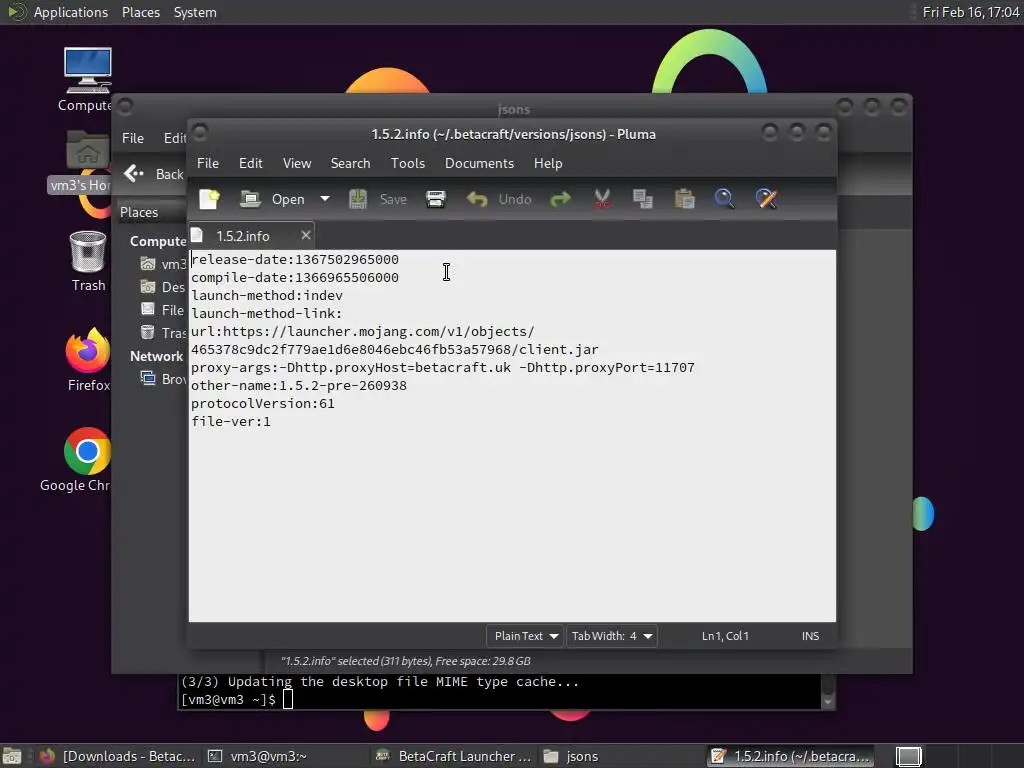Click the 1.5.2.info Pluma taskbar item
Image resolution: width=1024 pixels, height=768 pixels.
790,756
